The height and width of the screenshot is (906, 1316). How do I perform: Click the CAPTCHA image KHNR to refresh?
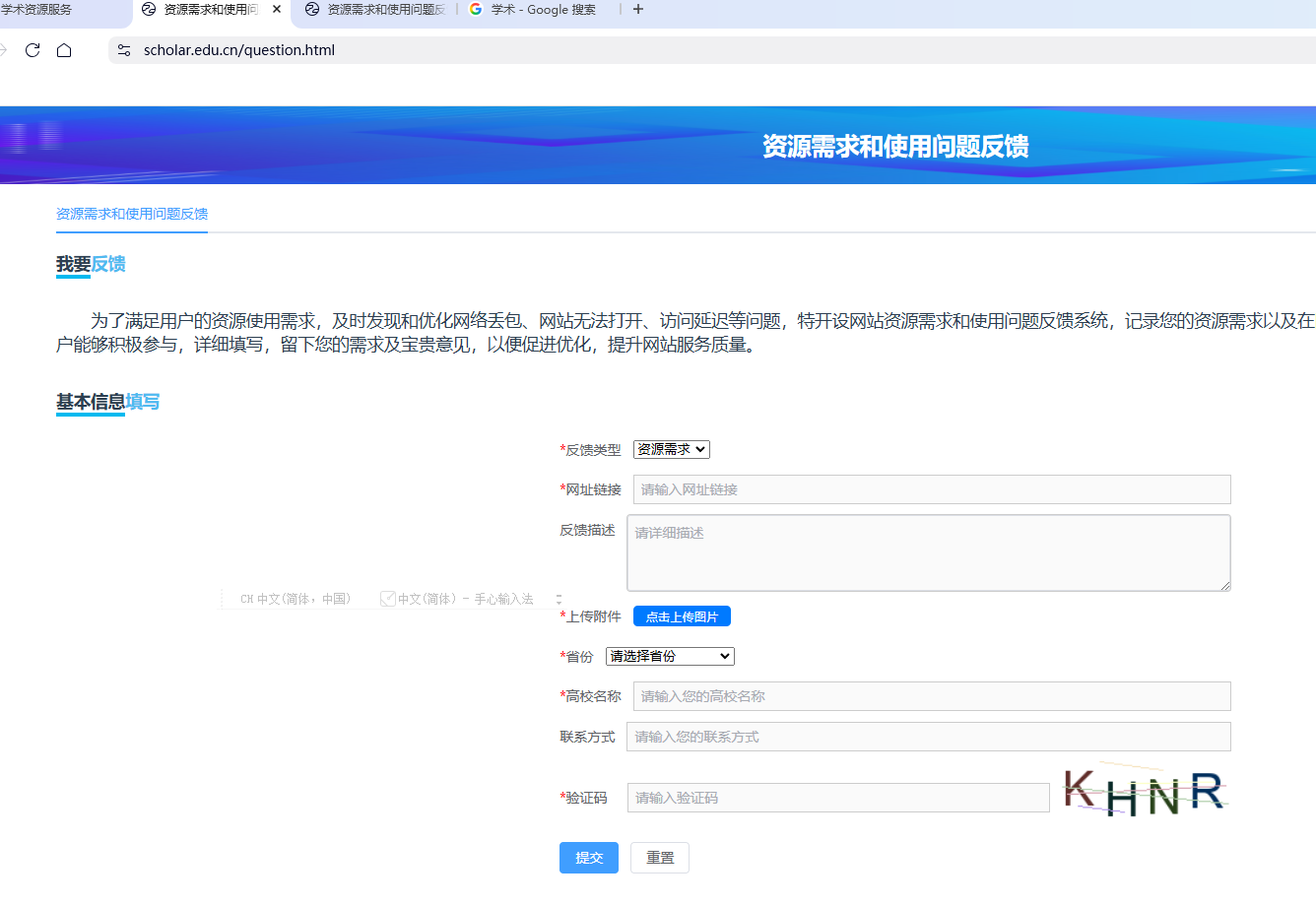tap(1144, 793)
